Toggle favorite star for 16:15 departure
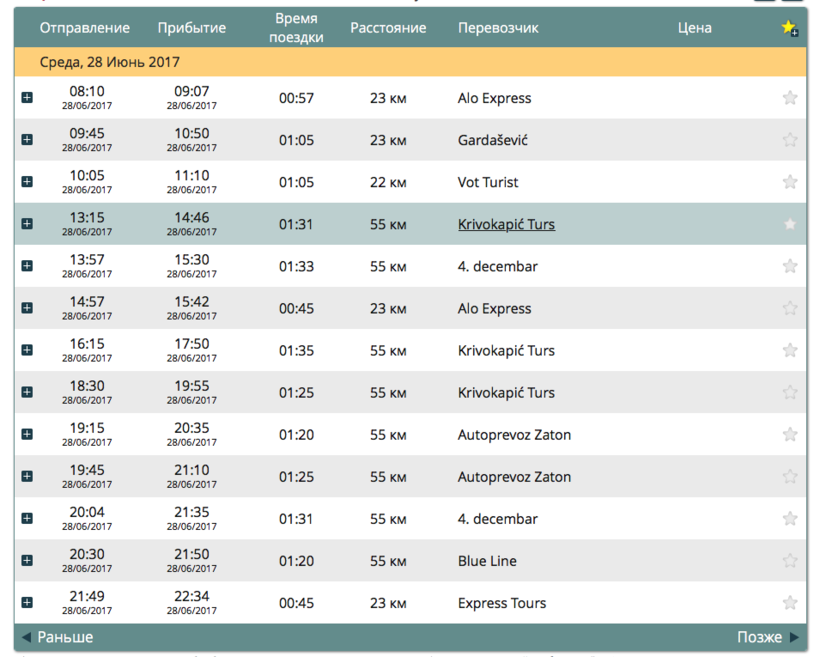 pos(790,350)
